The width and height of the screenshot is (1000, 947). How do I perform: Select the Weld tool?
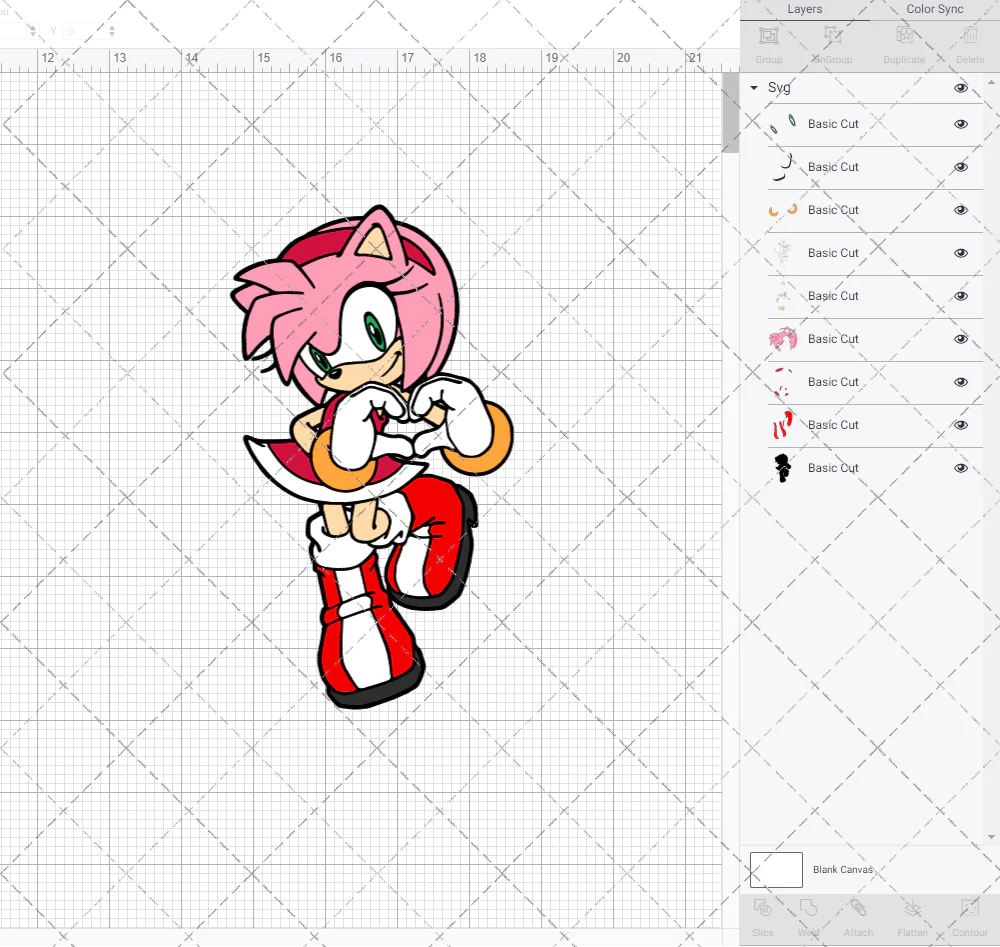pos(807,914)
